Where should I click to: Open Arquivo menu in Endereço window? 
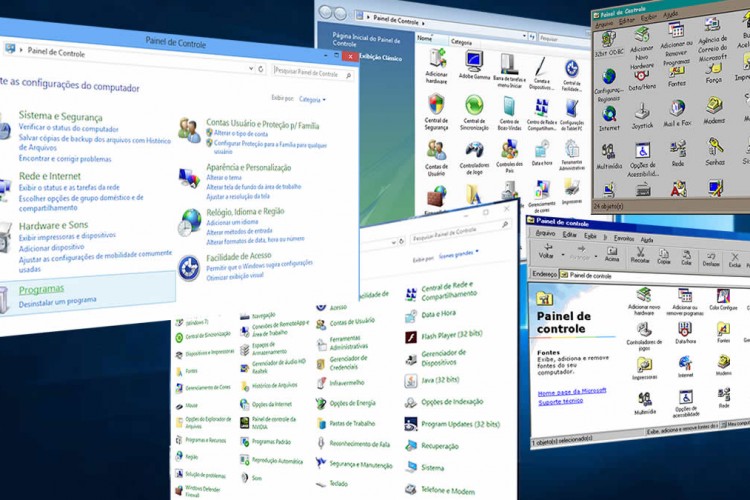click(545, 233)
